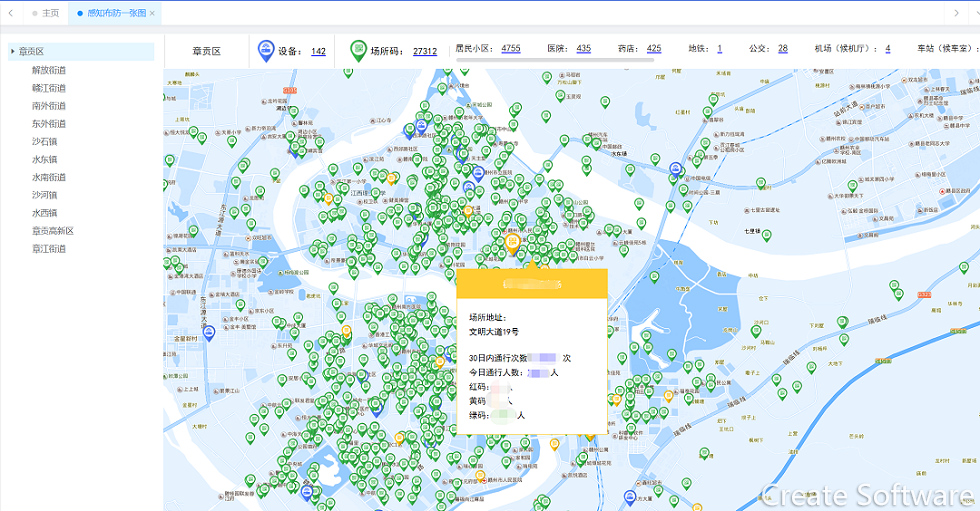
Task: Collapse the 章贡区 tree node arrow
Action: click(12, 52)
